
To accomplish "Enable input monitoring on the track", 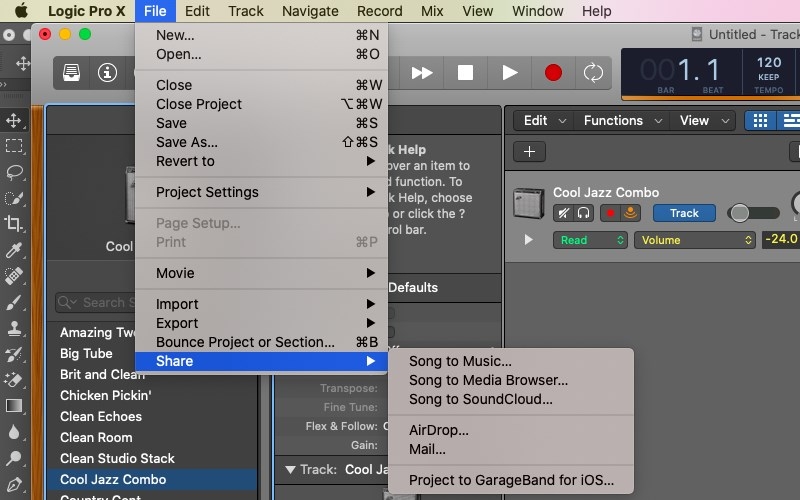I will coord(630,213).
